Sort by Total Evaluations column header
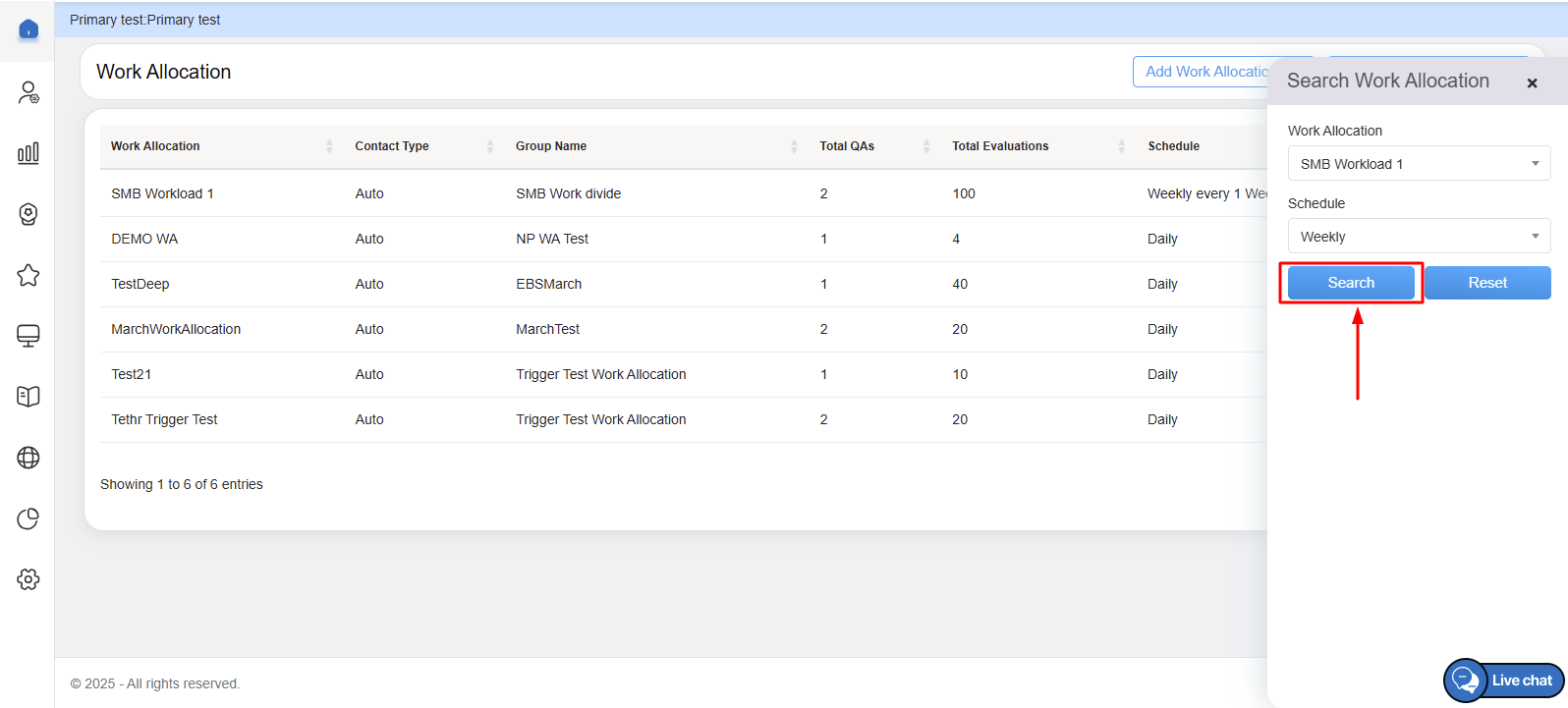The image size is (1568, 708). tap(1000, 146)
